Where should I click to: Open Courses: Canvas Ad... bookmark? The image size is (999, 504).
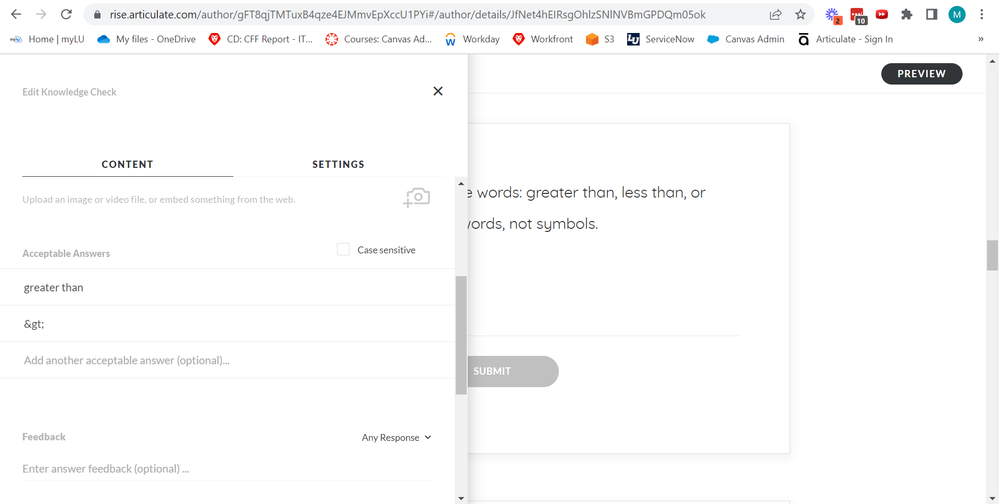379,39
